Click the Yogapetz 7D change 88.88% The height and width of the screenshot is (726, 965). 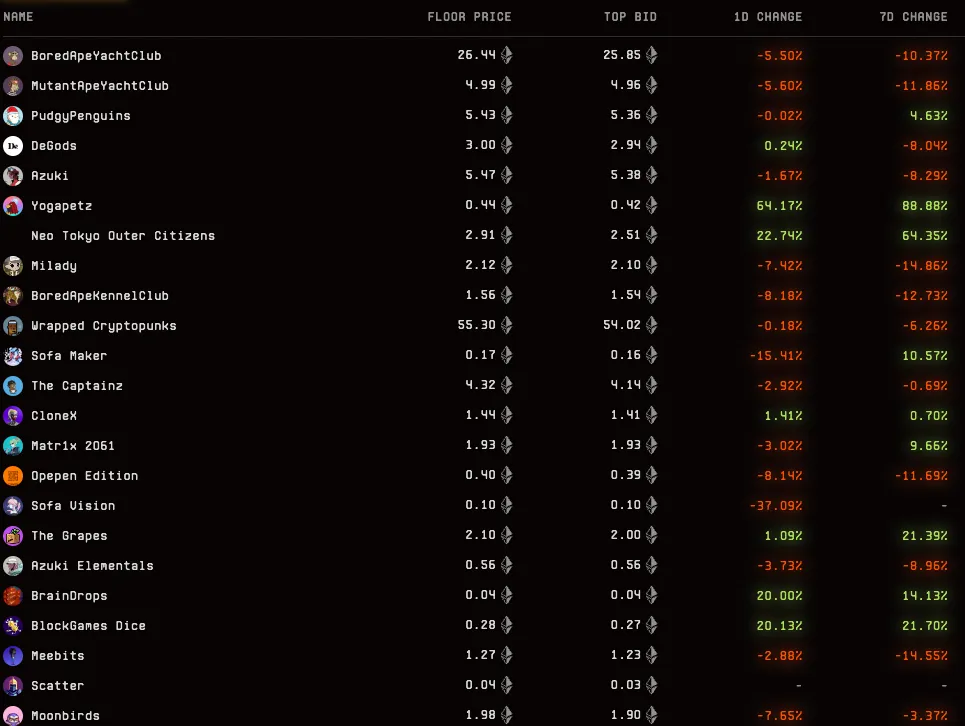pyautogui.click(x=924, y=205)
